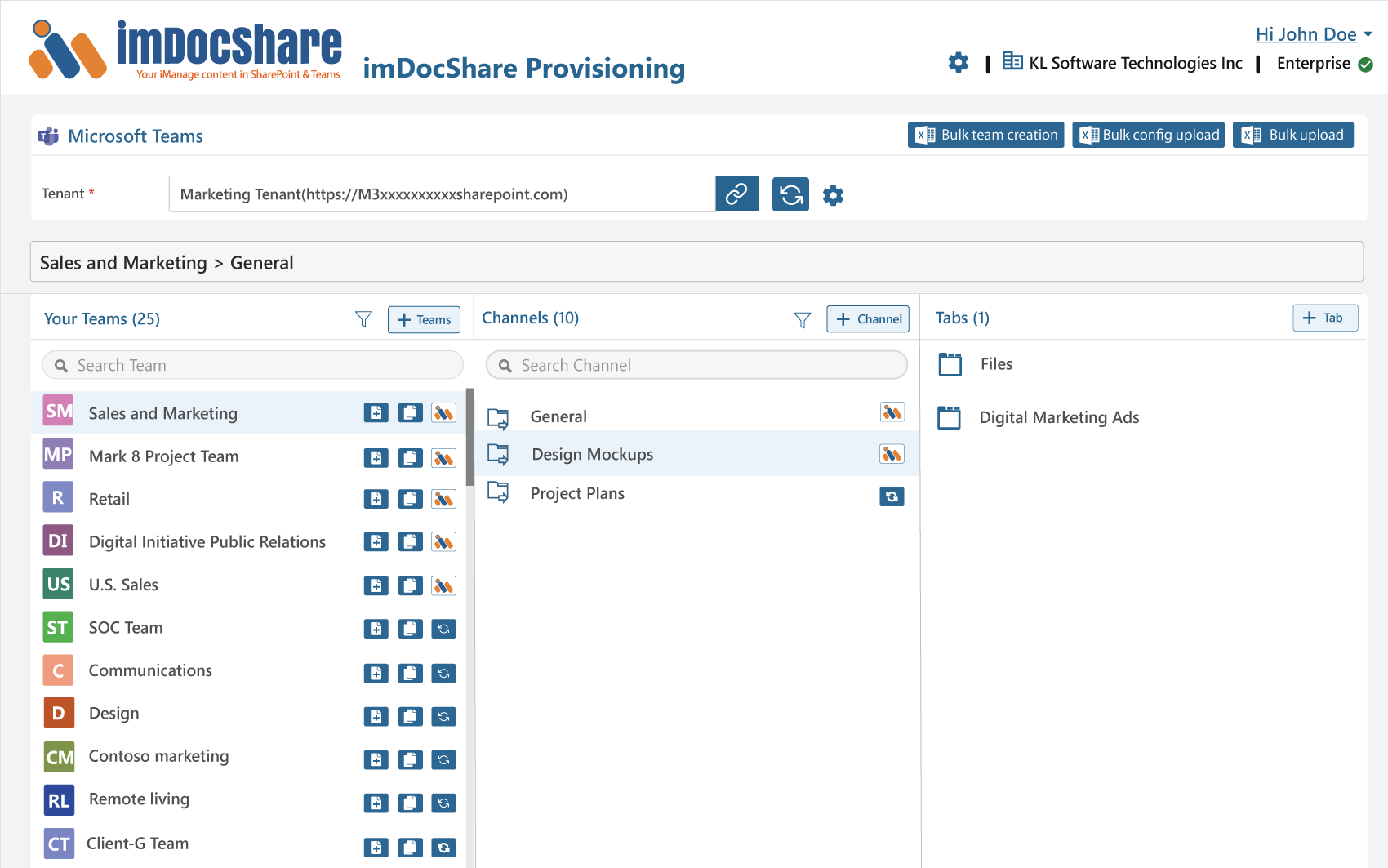Add a new tab with Tab button
Screen dimensions: 1388x868
pos(1325,318)
